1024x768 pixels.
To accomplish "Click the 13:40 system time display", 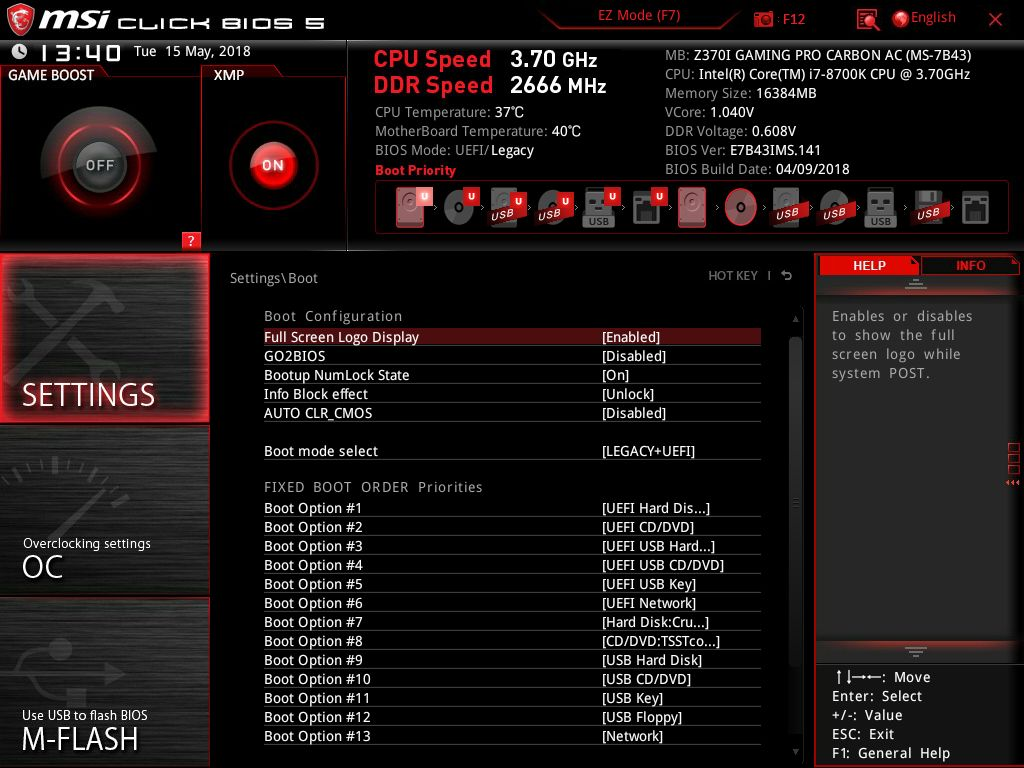I will [x=80, y=52].
